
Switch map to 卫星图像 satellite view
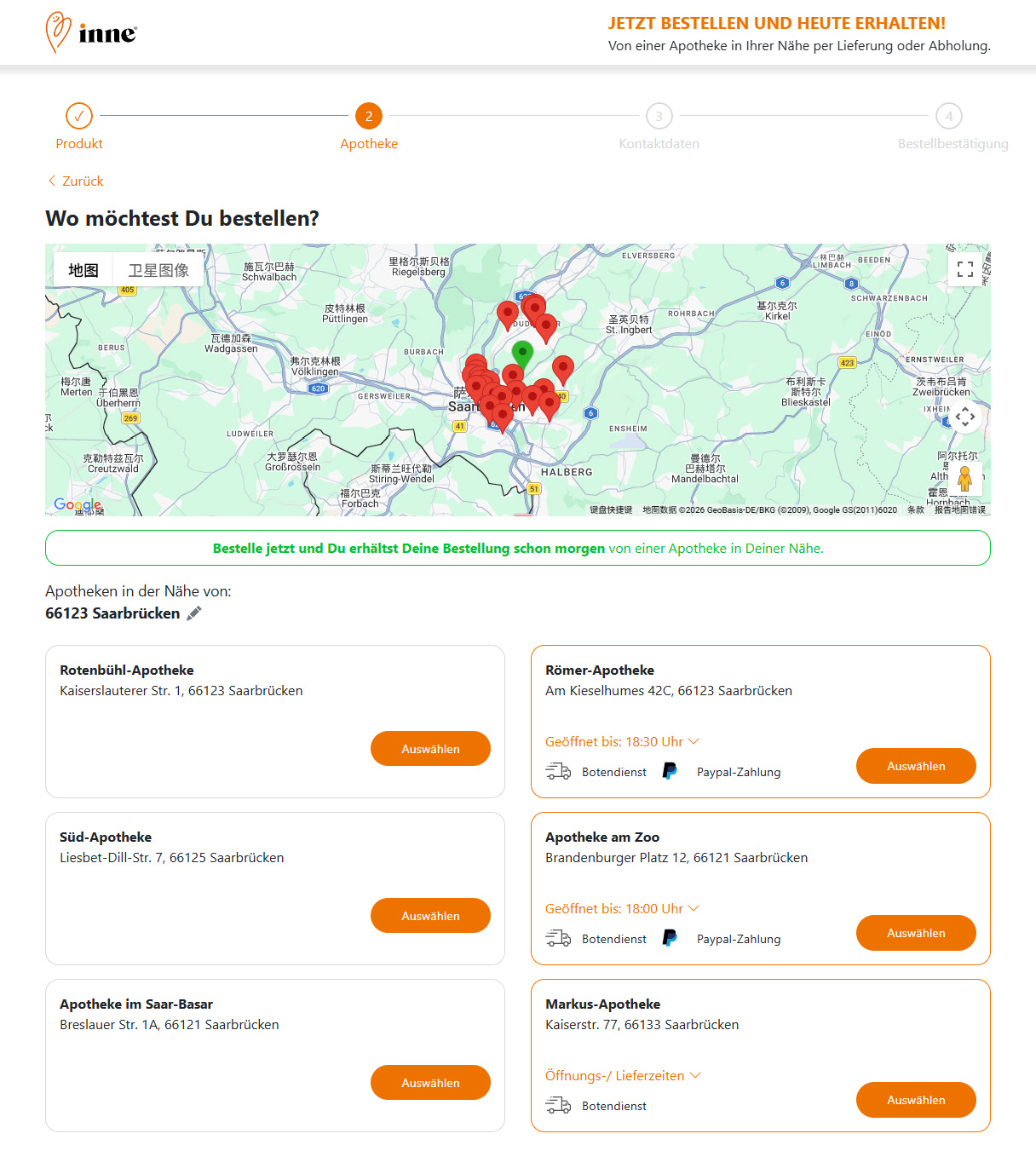pos(158,270)
